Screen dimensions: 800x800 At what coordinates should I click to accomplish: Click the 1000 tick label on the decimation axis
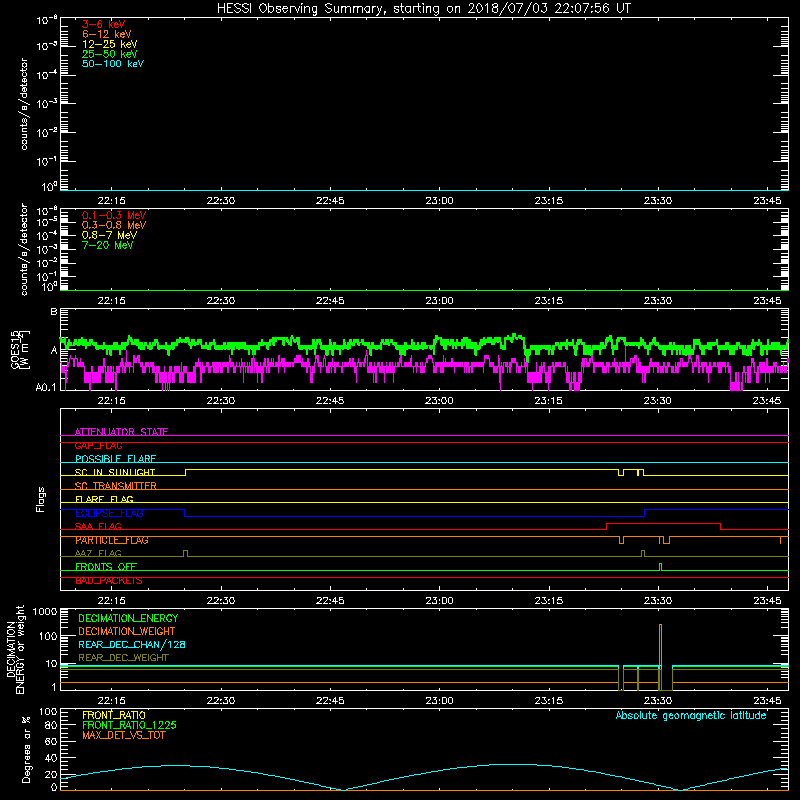[44, 612]
